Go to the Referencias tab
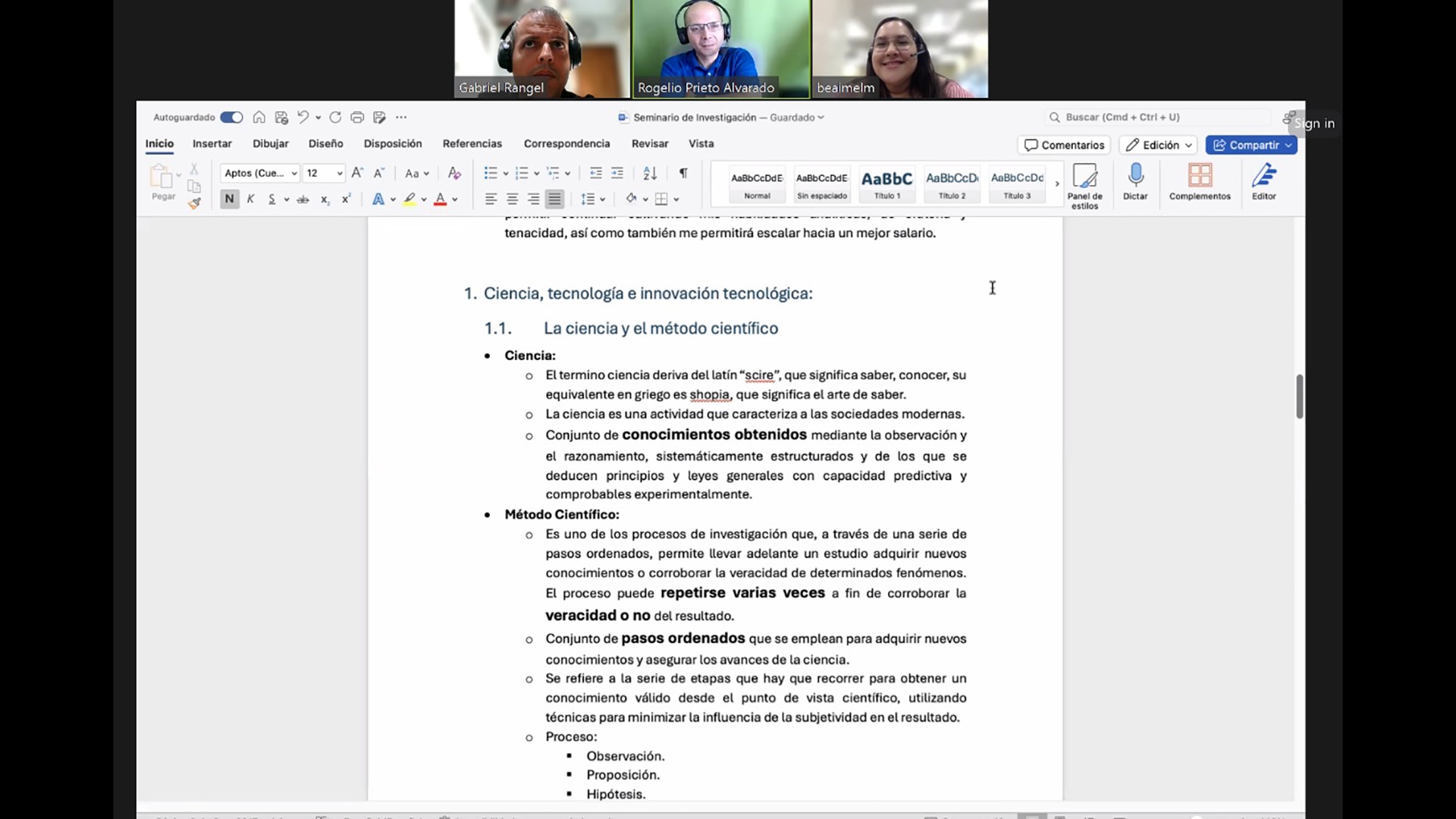 (x=472, y=143)
